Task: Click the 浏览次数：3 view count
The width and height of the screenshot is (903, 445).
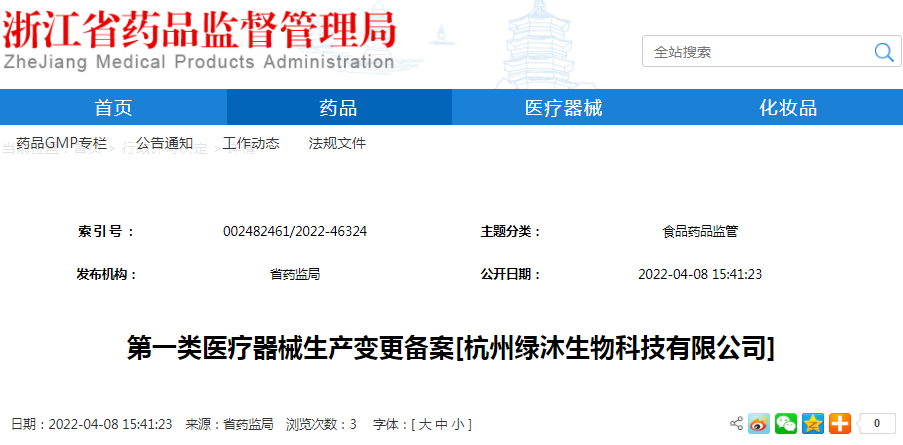Action: click(321, 425)
